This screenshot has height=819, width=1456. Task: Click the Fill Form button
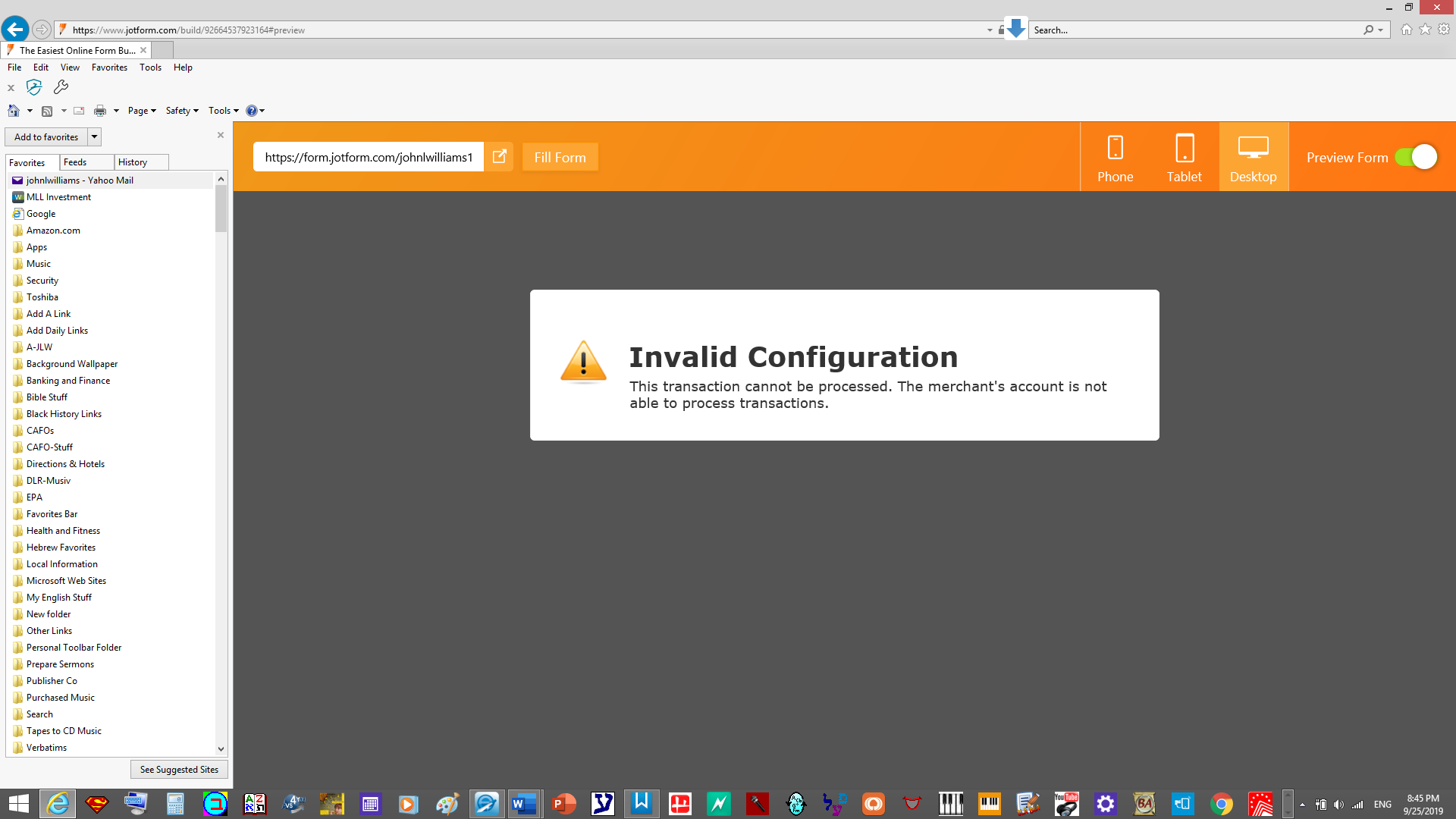click(x=560, y=157)
